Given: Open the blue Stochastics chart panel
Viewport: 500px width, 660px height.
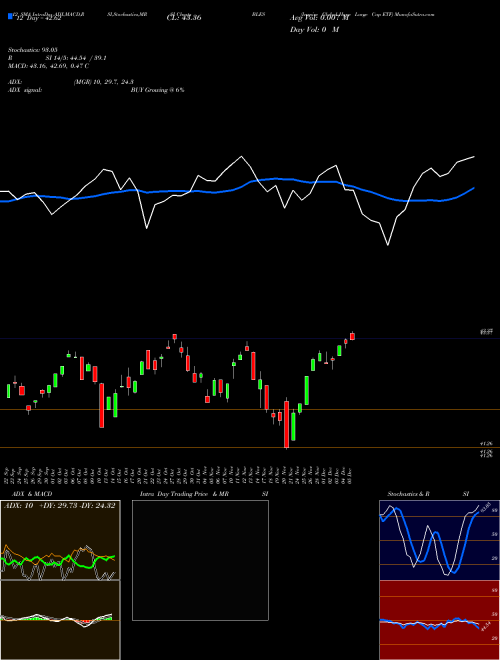Looking at the screenshot, I should [x=439, y=540].
